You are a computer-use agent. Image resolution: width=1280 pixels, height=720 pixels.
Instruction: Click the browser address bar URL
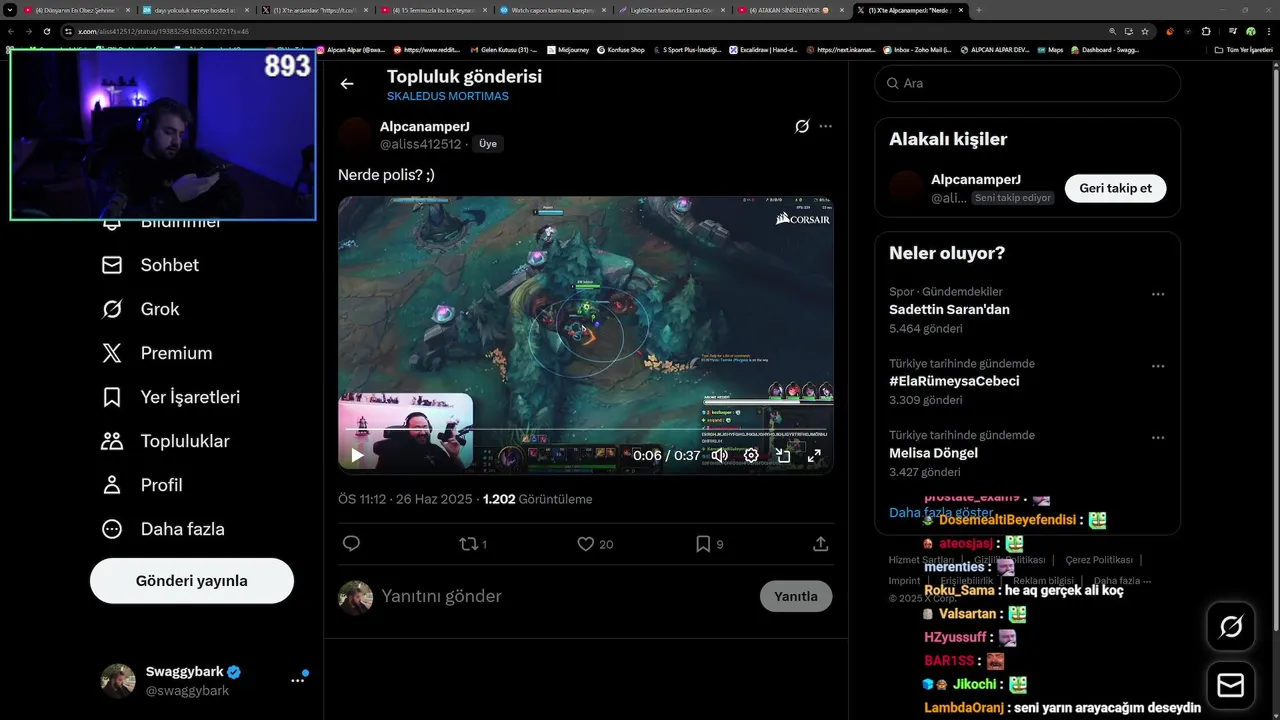(x=163, y=31)
